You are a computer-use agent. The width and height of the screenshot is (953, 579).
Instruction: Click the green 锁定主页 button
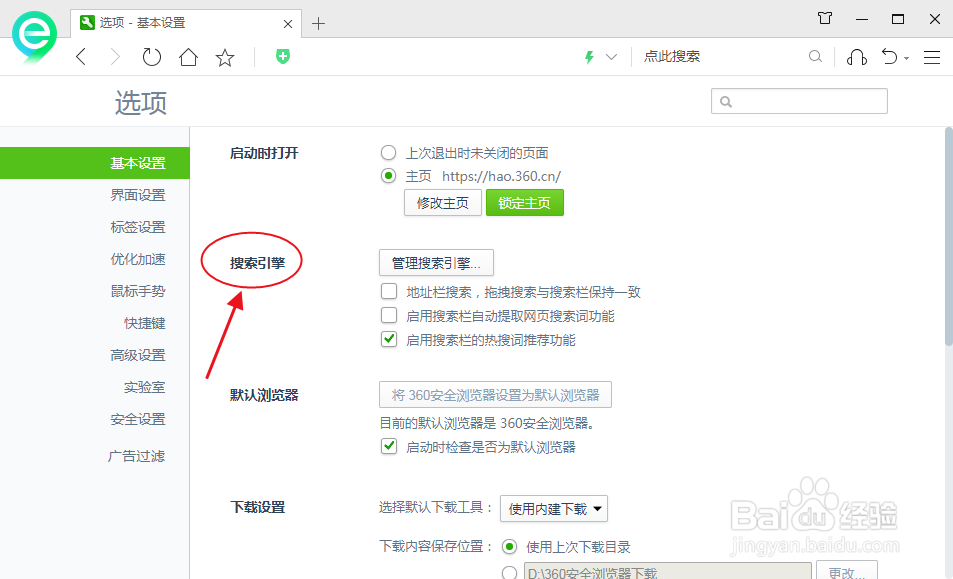pyautogui.click(x=525, y=203)
